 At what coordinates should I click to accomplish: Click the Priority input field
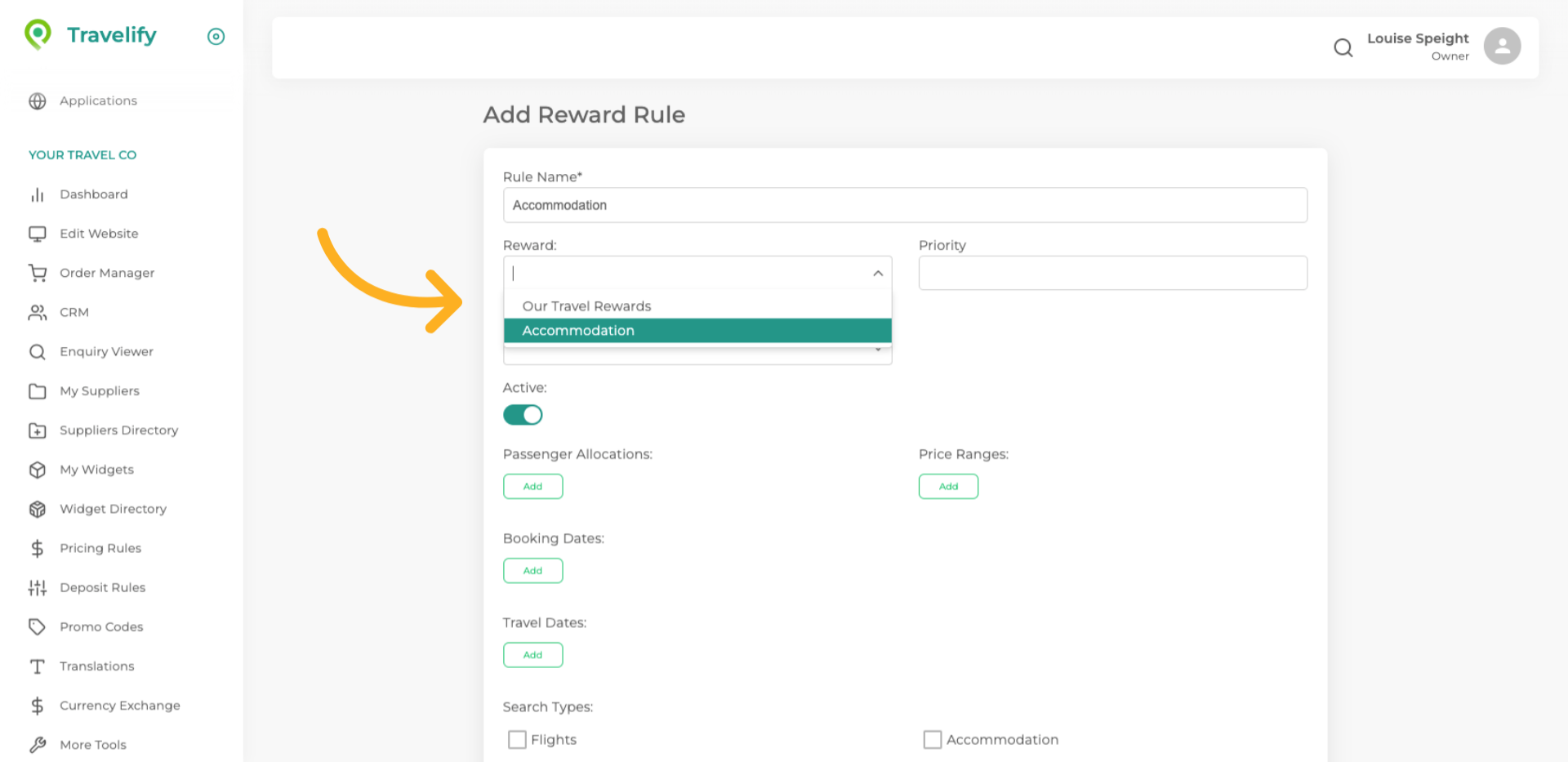point(1112,274)
